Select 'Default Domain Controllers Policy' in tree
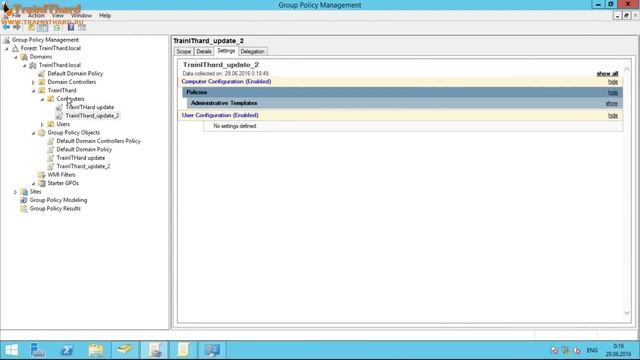640x360 pixels. pos(98,141)
